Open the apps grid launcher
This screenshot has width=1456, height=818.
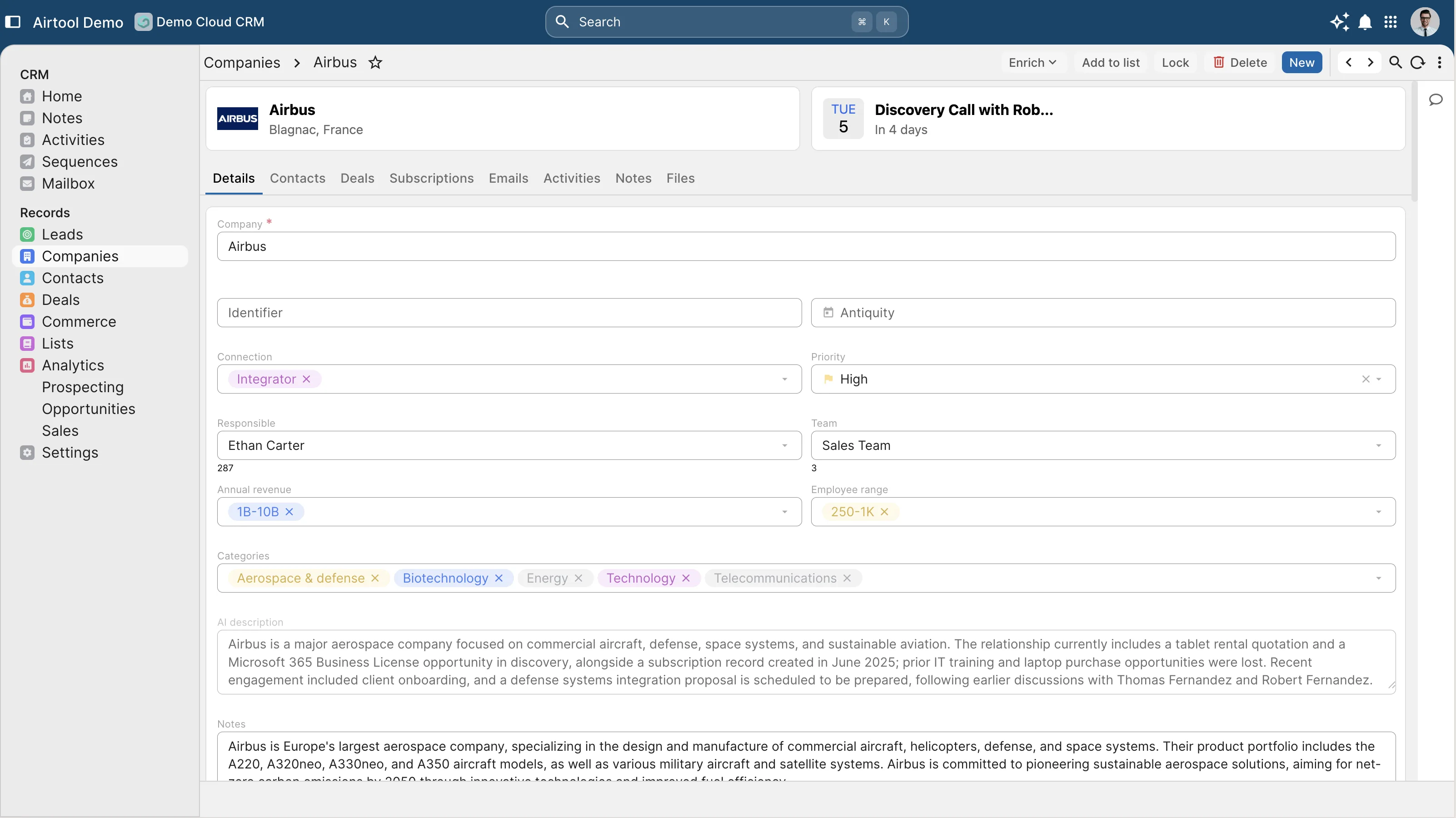pyautogui.click(x=1391, y=22)
